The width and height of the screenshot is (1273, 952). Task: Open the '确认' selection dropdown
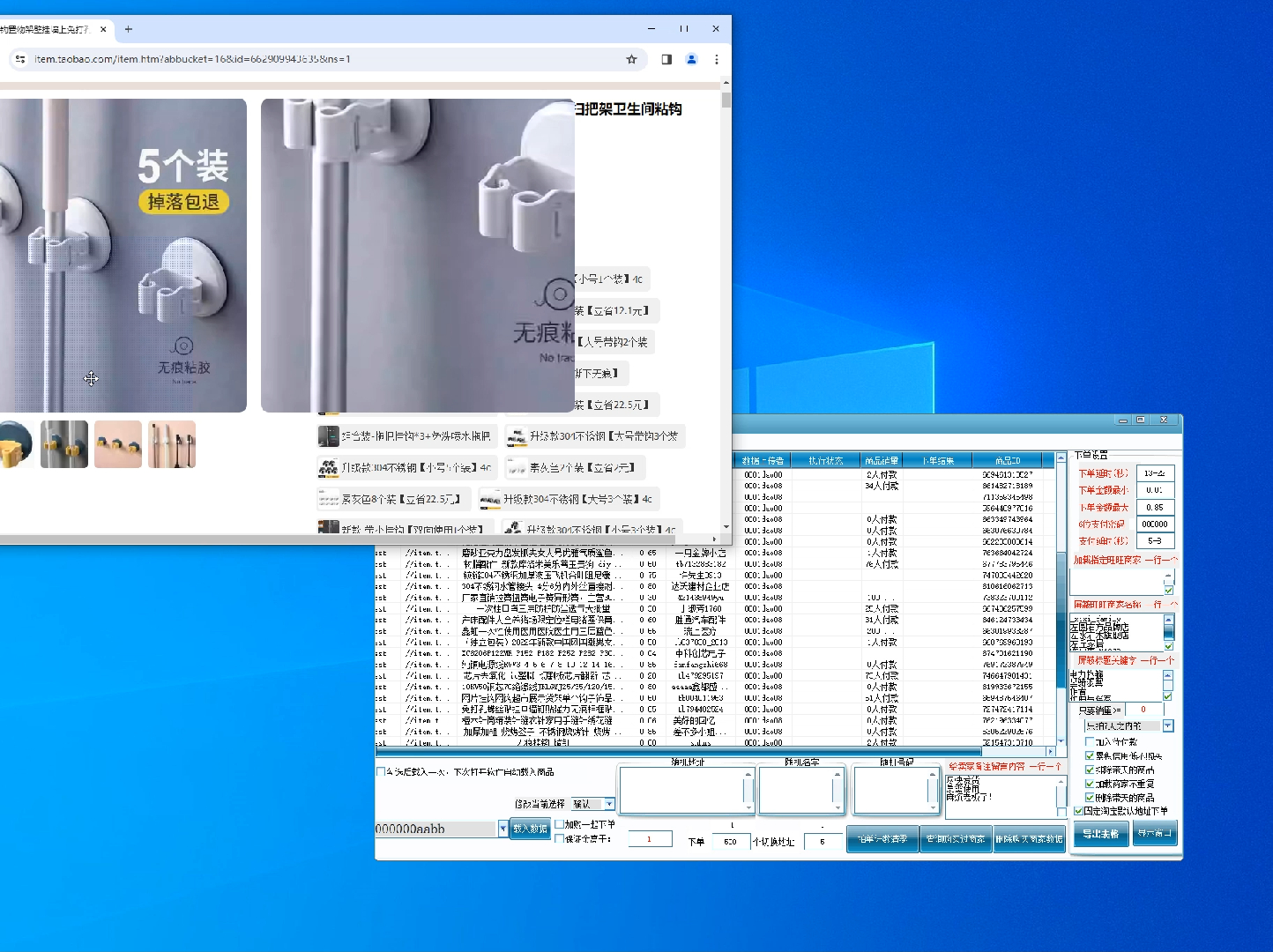coord(609,804)
